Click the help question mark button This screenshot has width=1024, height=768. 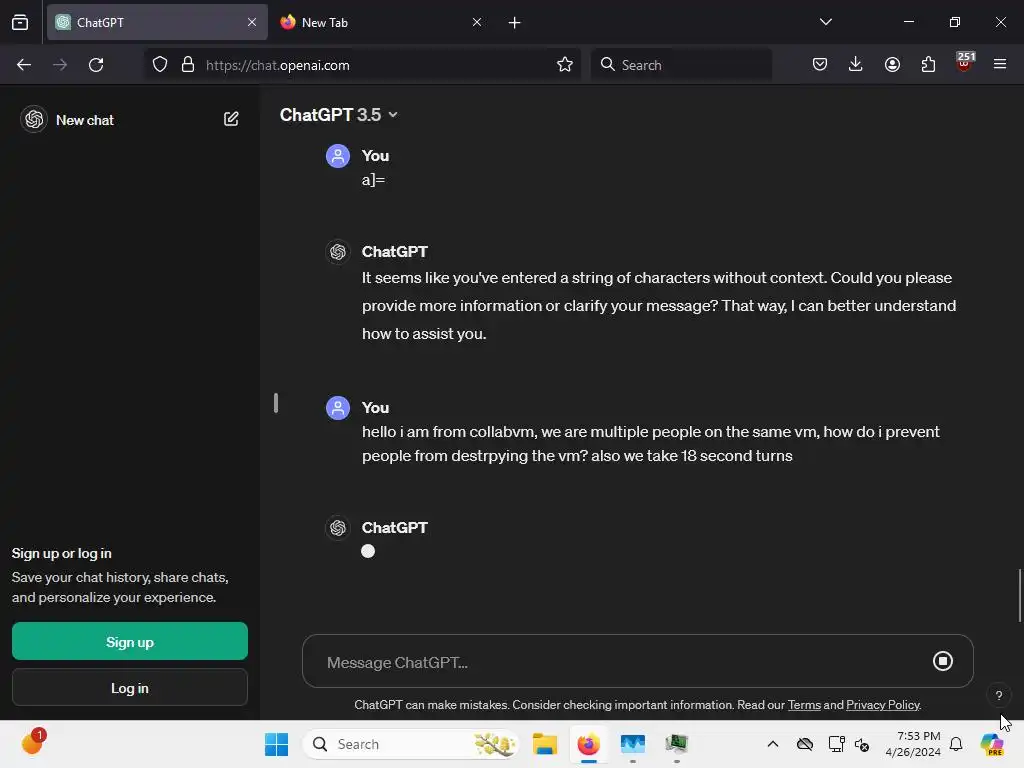click(x=999, y=696)
